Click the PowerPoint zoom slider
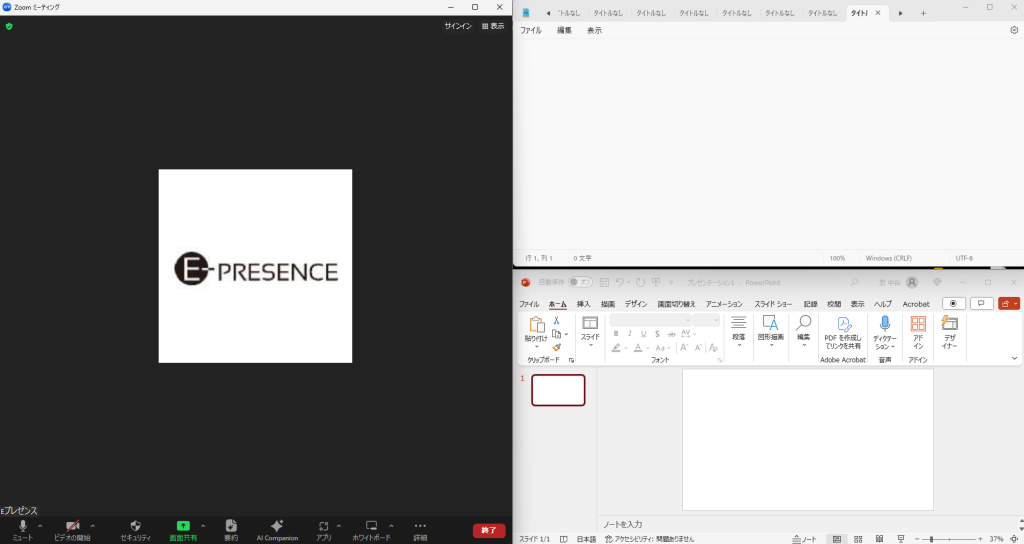This screenshot has width=1024, height=544. (x=950, y=539)
